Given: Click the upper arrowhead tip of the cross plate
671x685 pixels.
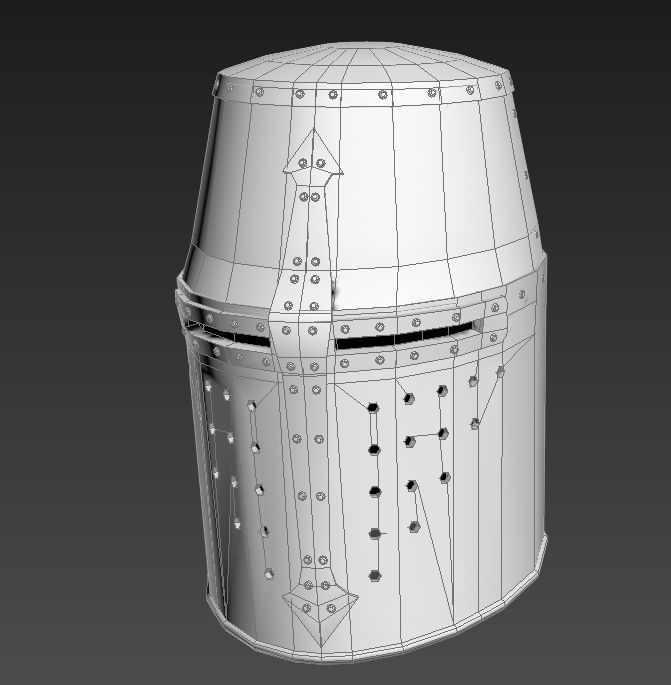Looking at the screenshot, I should pyautogui.click(x=313, y=151).
